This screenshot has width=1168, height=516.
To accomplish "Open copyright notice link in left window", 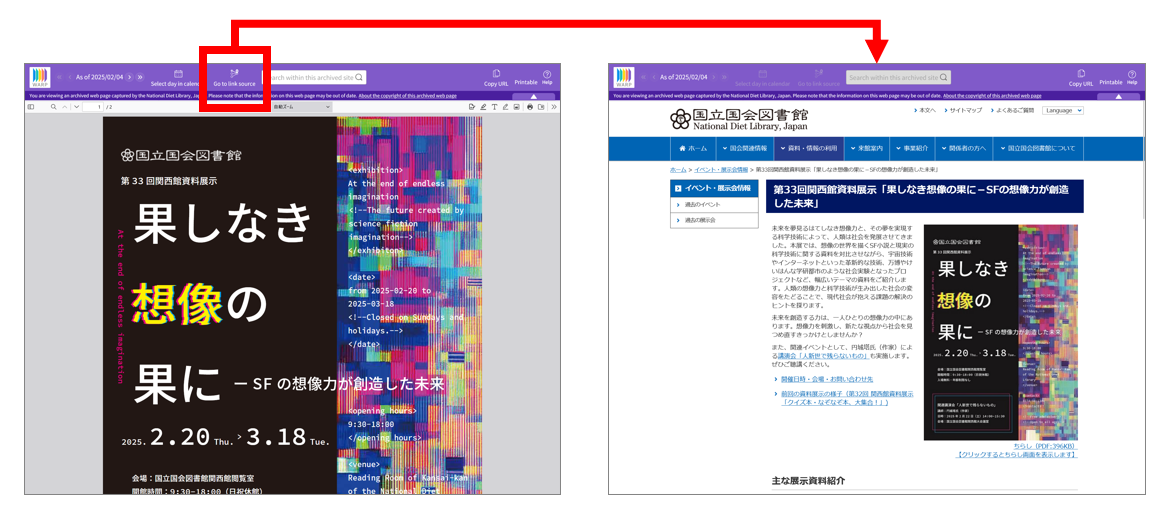I will [x=407, y=96].
